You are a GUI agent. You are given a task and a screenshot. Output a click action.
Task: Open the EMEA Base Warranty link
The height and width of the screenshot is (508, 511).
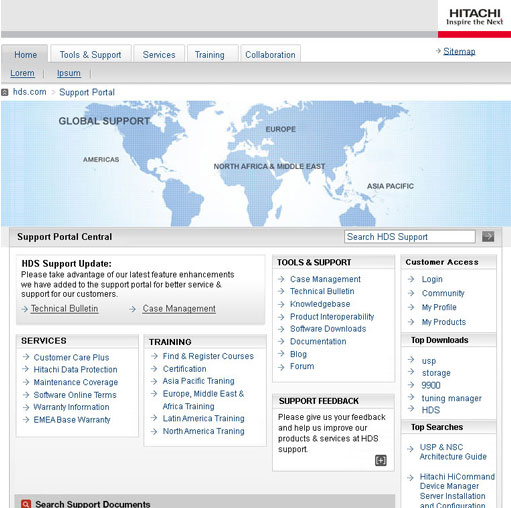(72, 420)
